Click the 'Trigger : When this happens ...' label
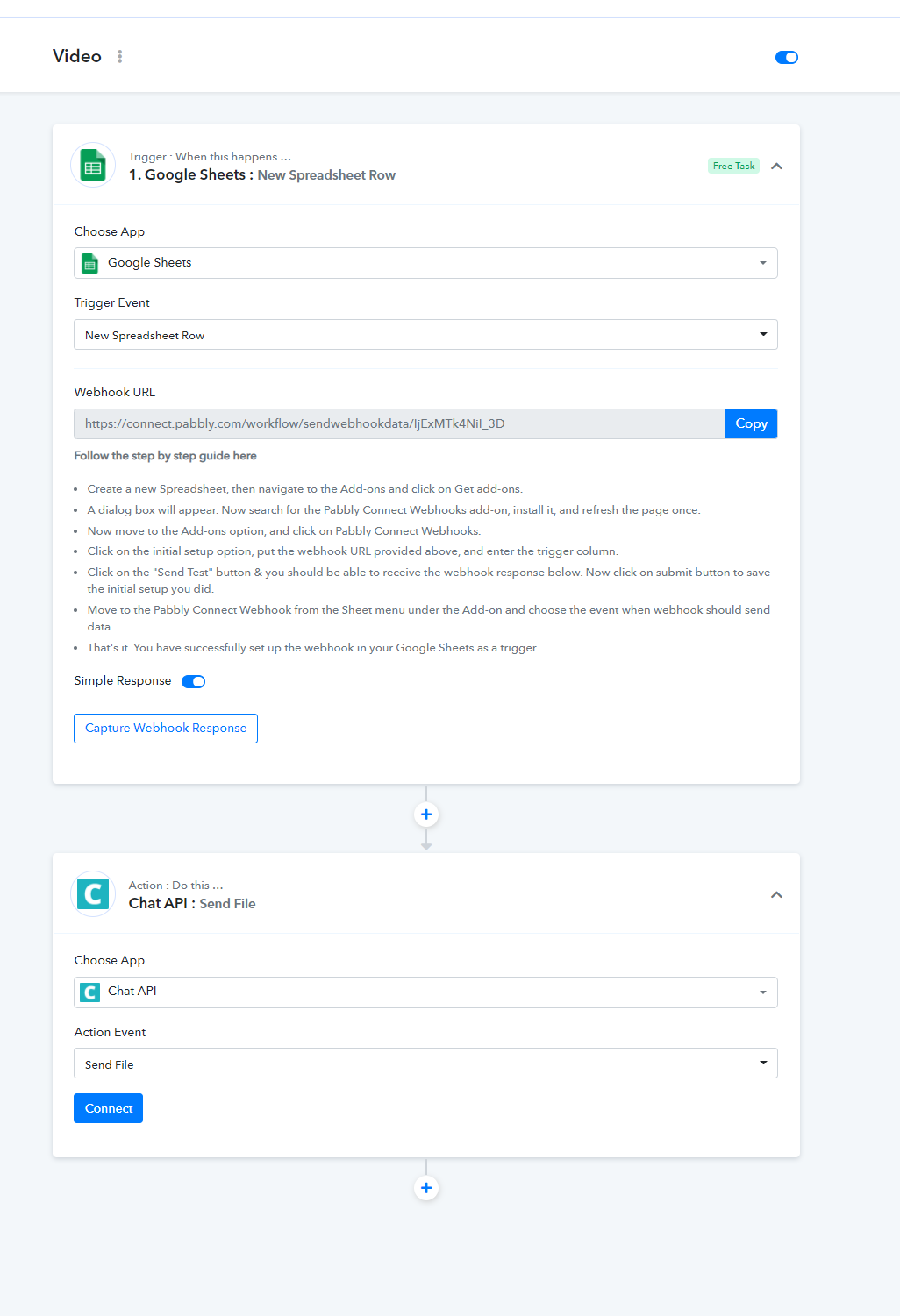Screen dimensions: 900x1316 (x=210, y=157)
